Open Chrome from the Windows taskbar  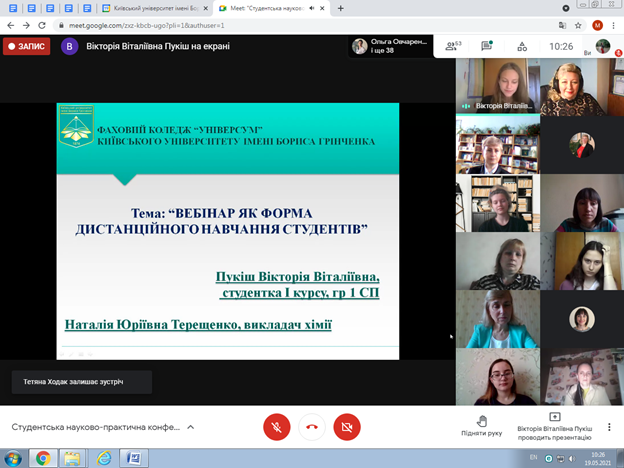coord(43,458)
